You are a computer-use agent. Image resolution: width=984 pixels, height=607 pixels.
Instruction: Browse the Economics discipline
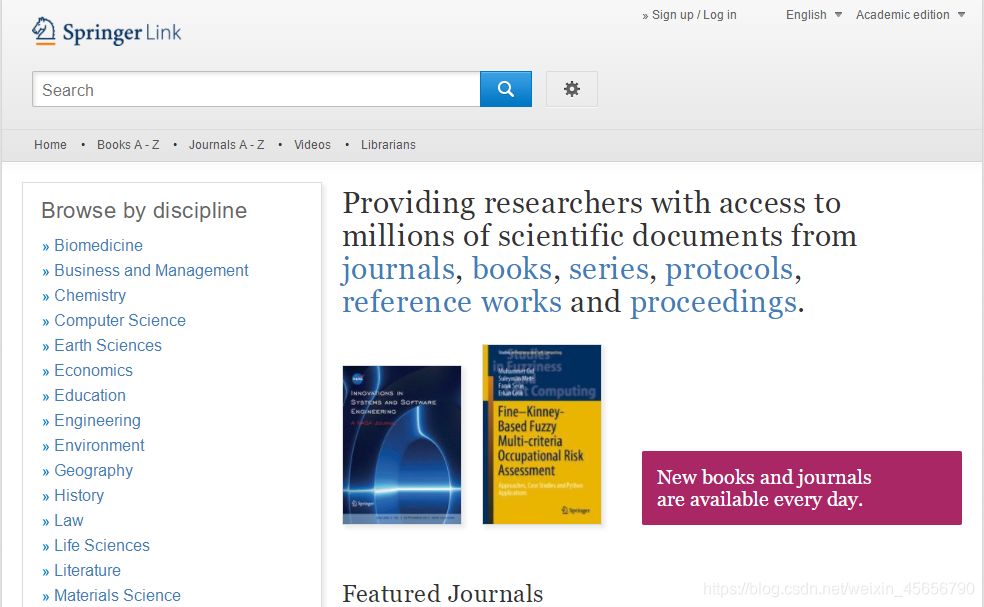pos(94,371)
